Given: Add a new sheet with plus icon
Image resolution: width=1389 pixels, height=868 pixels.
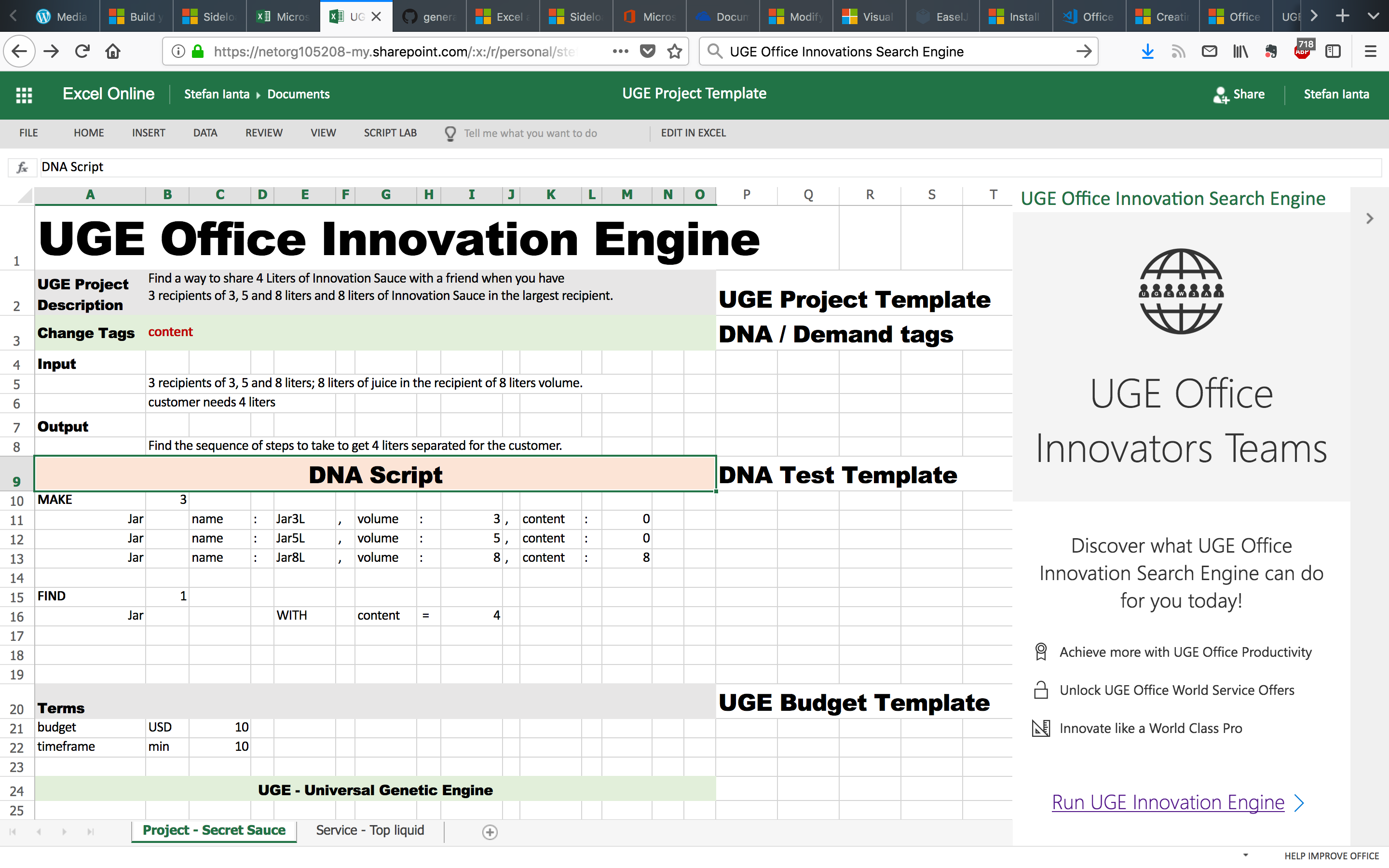Looking at the screenshot, I should (x=490, y=832).
